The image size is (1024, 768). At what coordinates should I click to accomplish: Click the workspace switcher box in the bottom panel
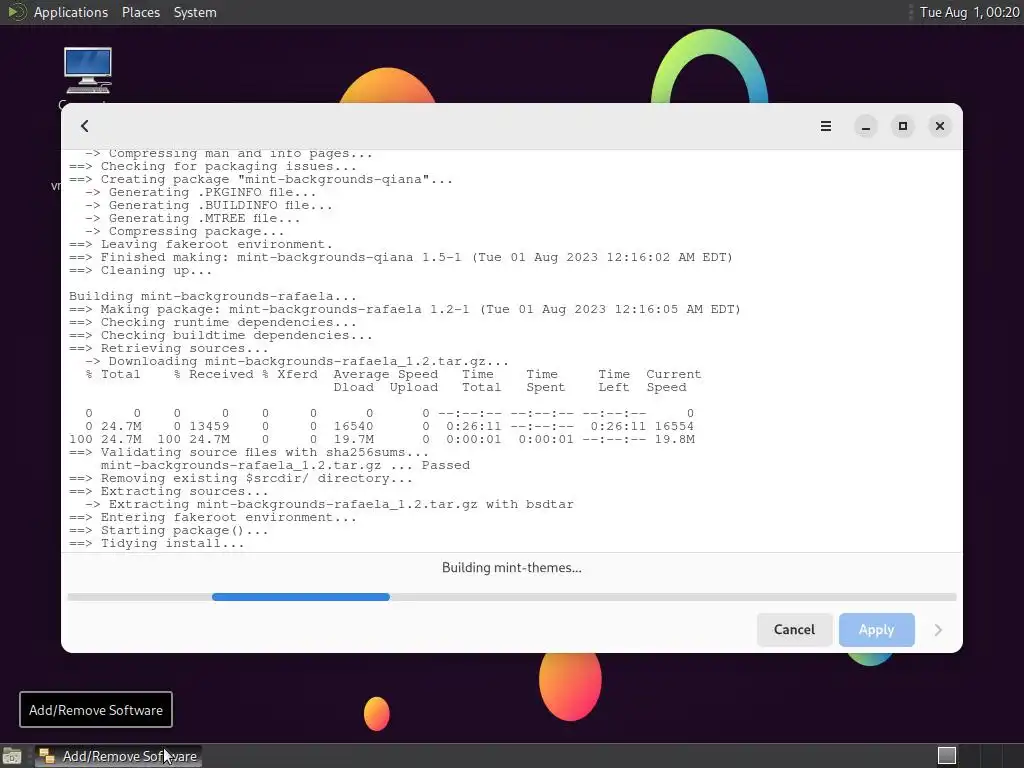tap(947, 756)
